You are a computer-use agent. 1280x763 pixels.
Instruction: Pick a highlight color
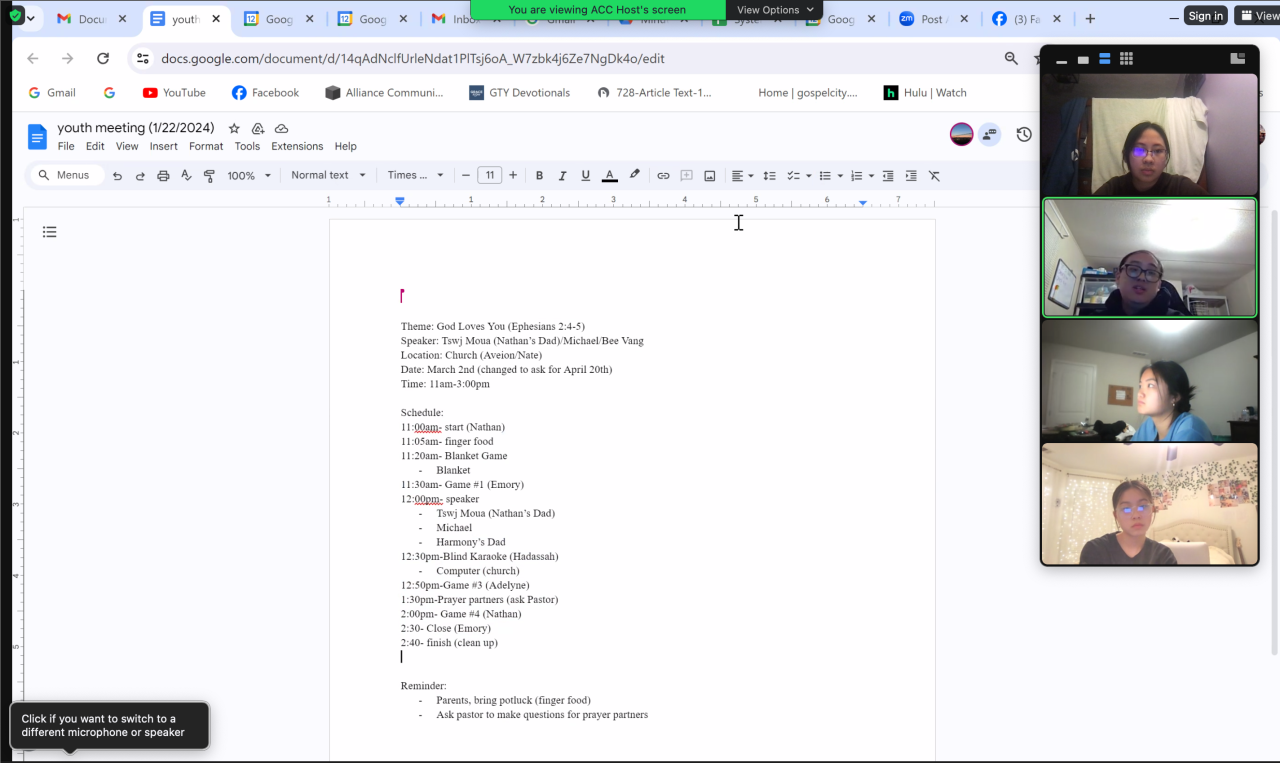634,175
